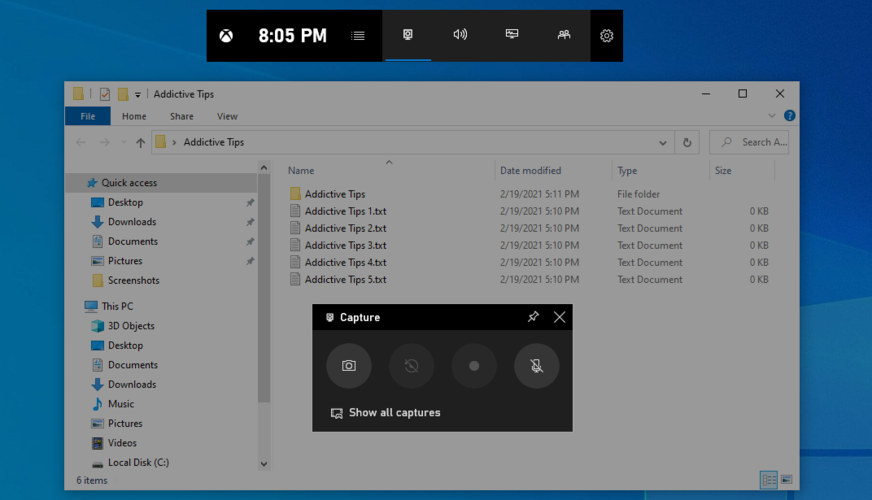Go up one folder level
872x500 pixels.
click(140, 142)
